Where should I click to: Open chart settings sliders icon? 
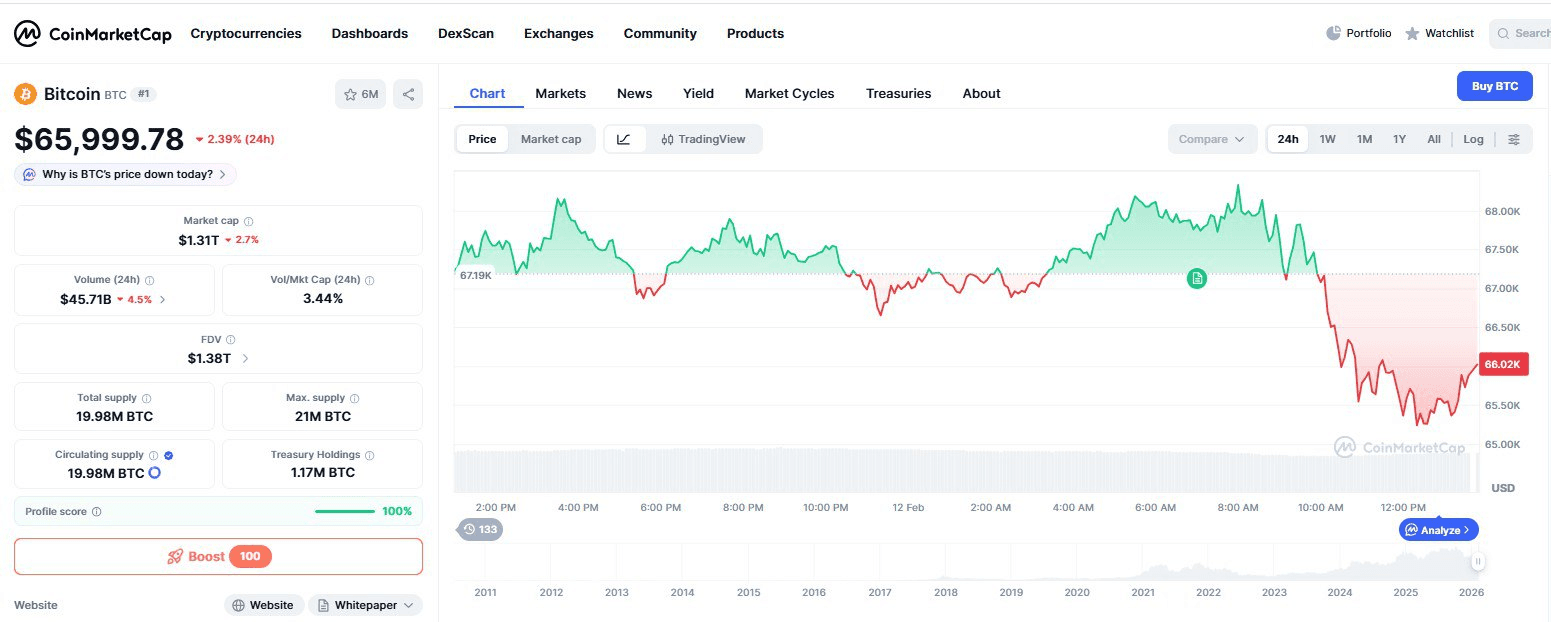tap(1514, 139)
